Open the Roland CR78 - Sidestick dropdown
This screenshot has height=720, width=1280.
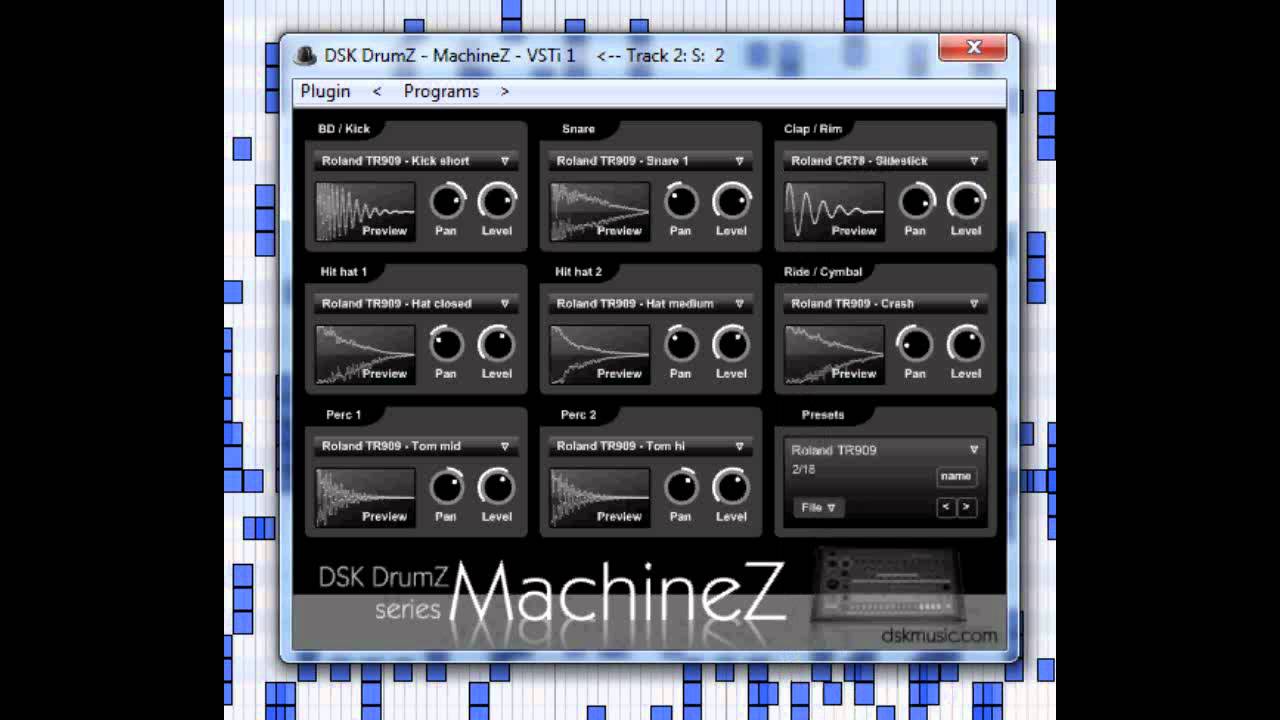tap(885, 161)
